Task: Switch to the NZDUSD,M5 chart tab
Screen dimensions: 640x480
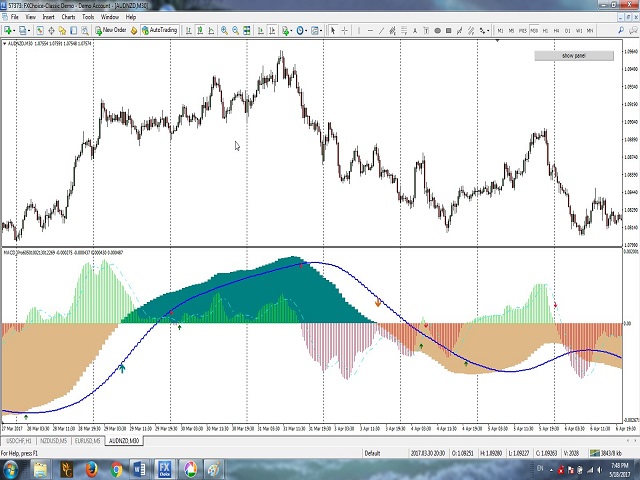Action: (53, 441)
